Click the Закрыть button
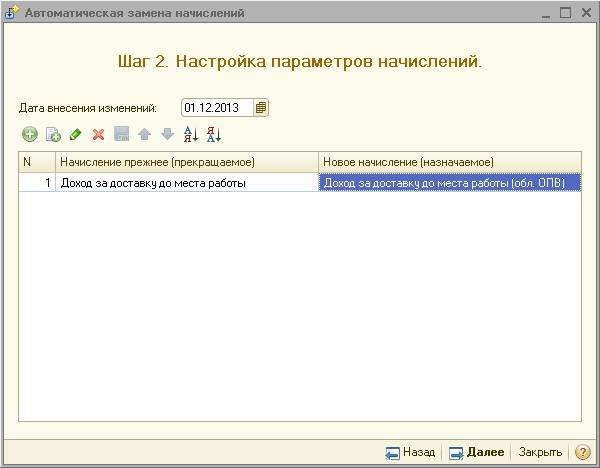600x468 pixels. coord(540,452)
